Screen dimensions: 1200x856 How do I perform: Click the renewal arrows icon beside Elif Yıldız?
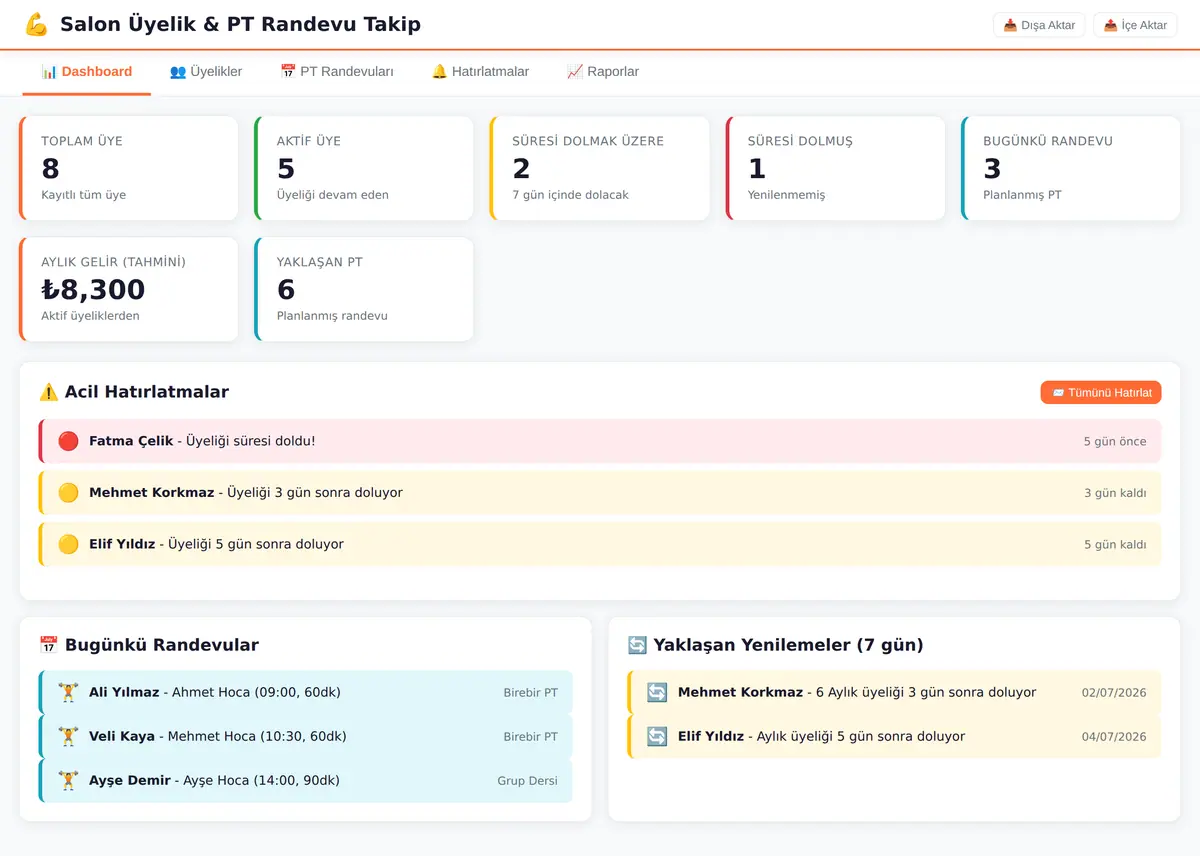click(x=657, y=736)
